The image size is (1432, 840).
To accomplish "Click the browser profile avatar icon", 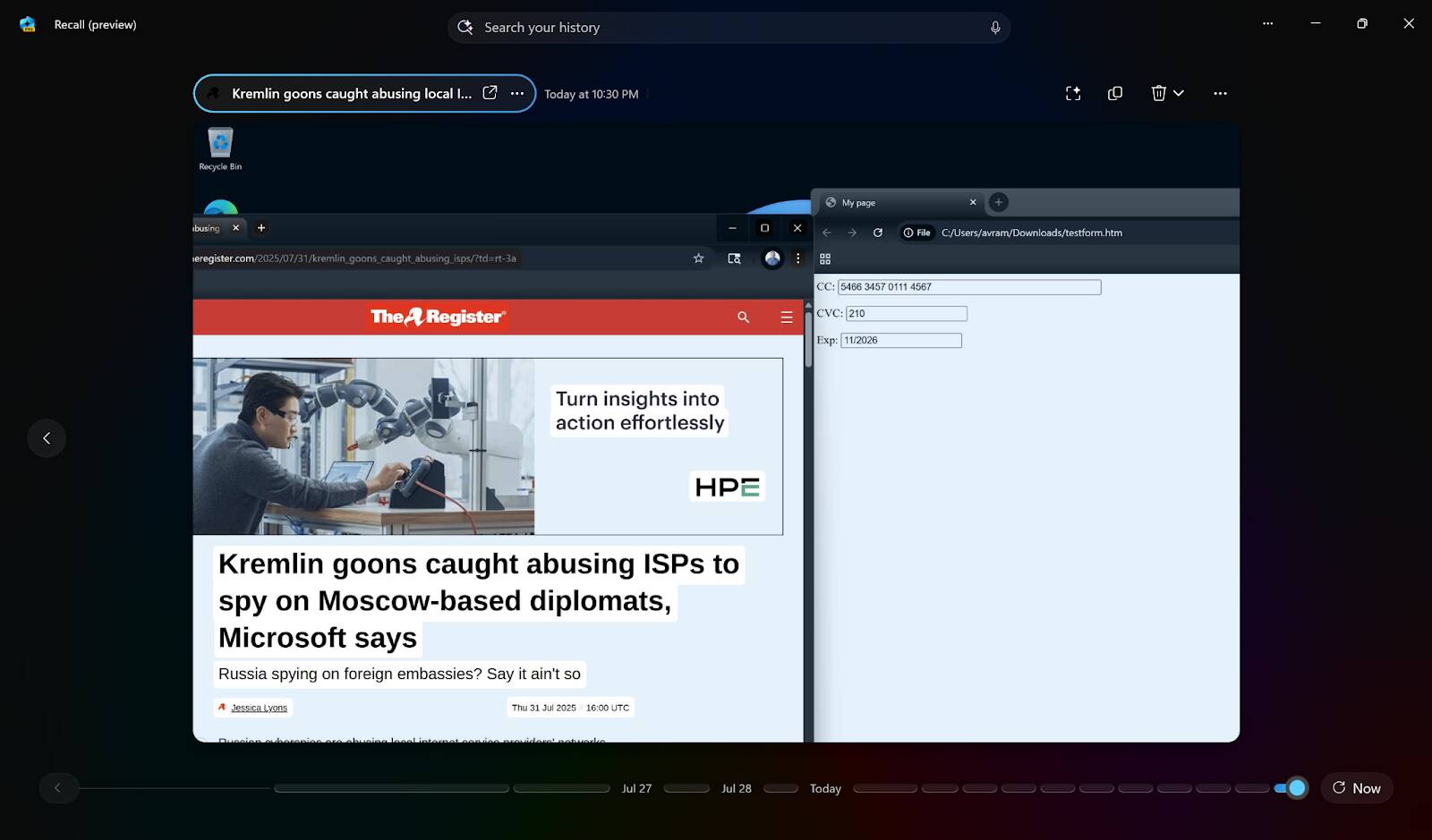I will coord(772,259).
